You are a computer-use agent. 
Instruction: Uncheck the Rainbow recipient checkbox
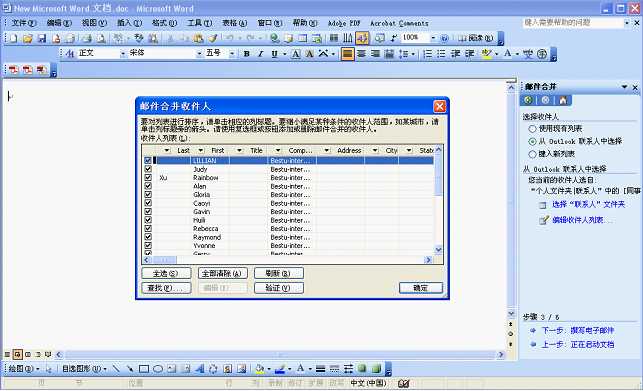(x=148, y=178)
